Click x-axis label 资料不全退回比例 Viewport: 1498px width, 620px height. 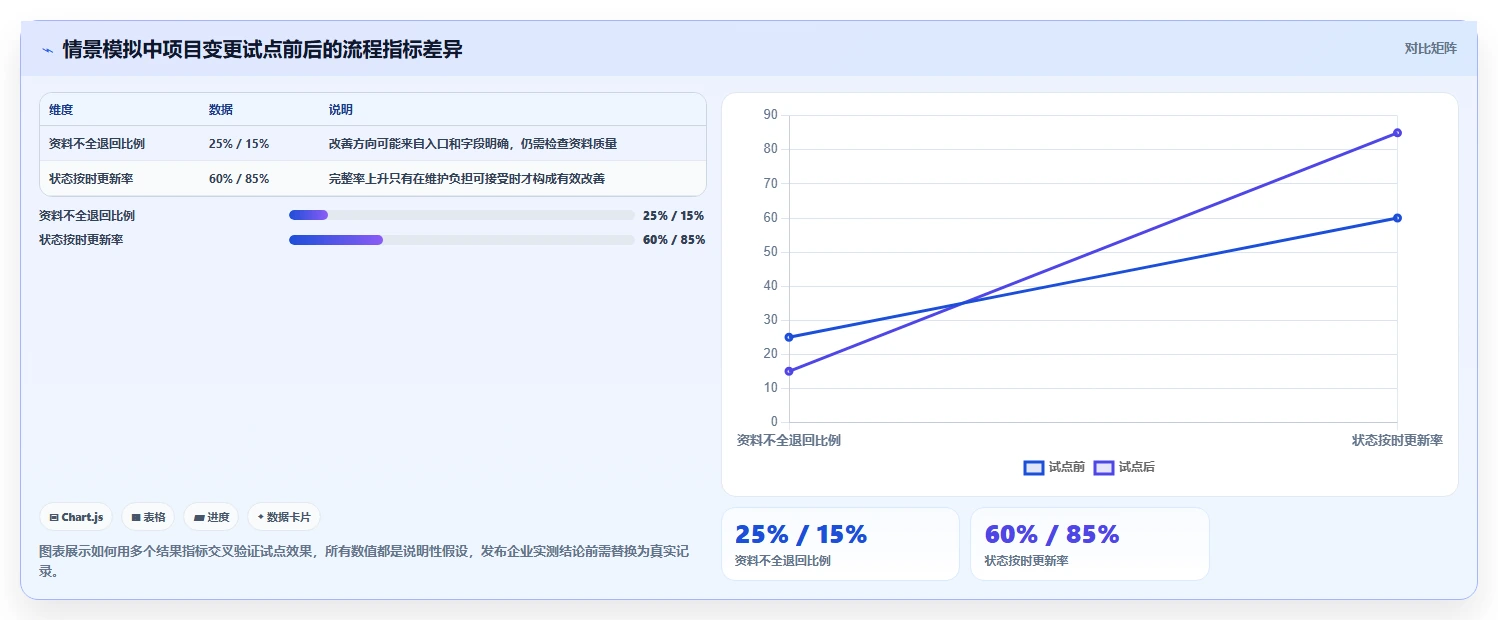tap(789, 440)
